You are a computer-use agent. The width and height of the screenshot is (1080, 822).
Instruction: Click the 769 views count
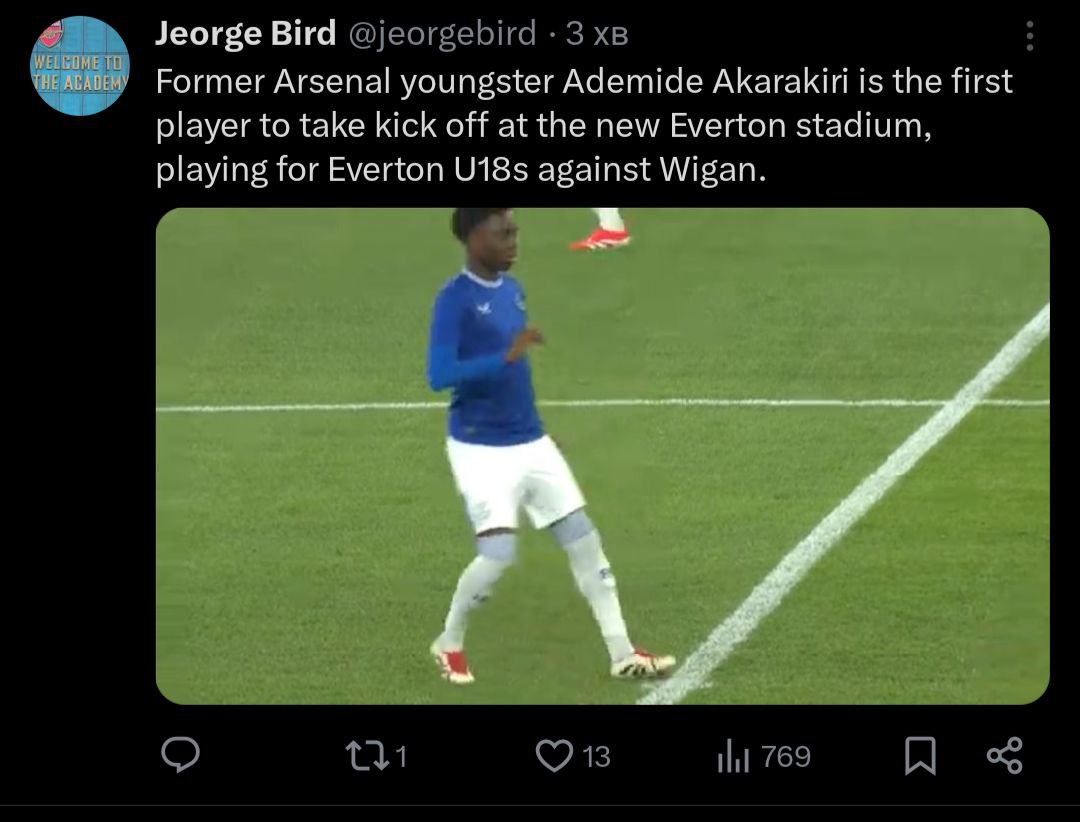click(x=785, y=757)
